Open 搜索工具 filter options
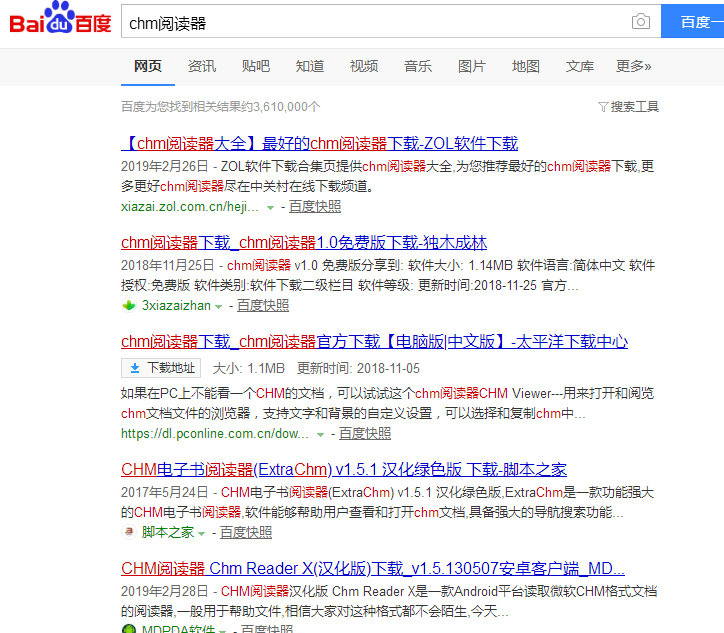Image resolution: width=724 pixels, height=633 pixels. tap(628, 107)
